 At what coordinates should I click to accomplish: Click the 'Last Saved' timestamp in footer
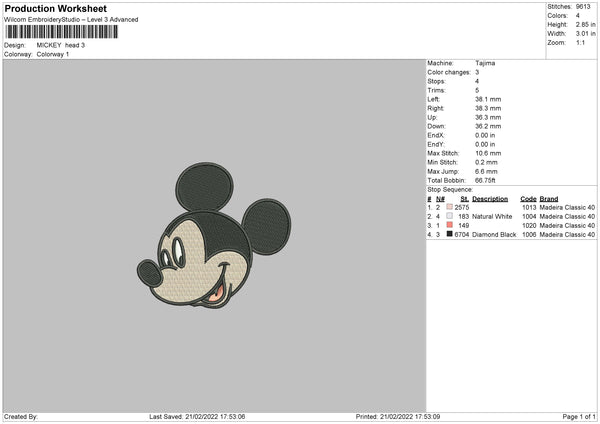coord(197,417)
